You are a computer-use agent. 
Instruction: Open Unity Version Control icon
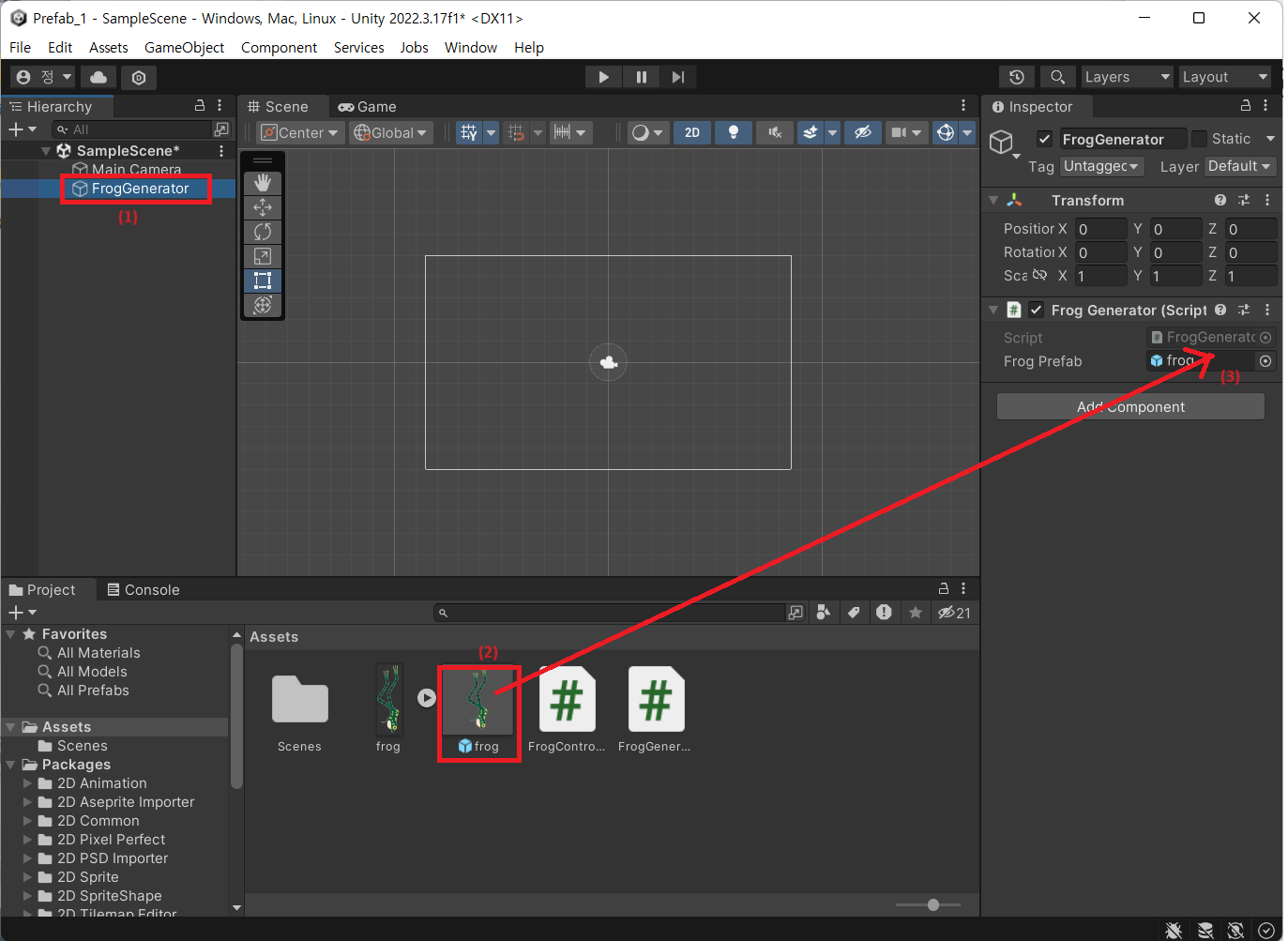point(139,77)
